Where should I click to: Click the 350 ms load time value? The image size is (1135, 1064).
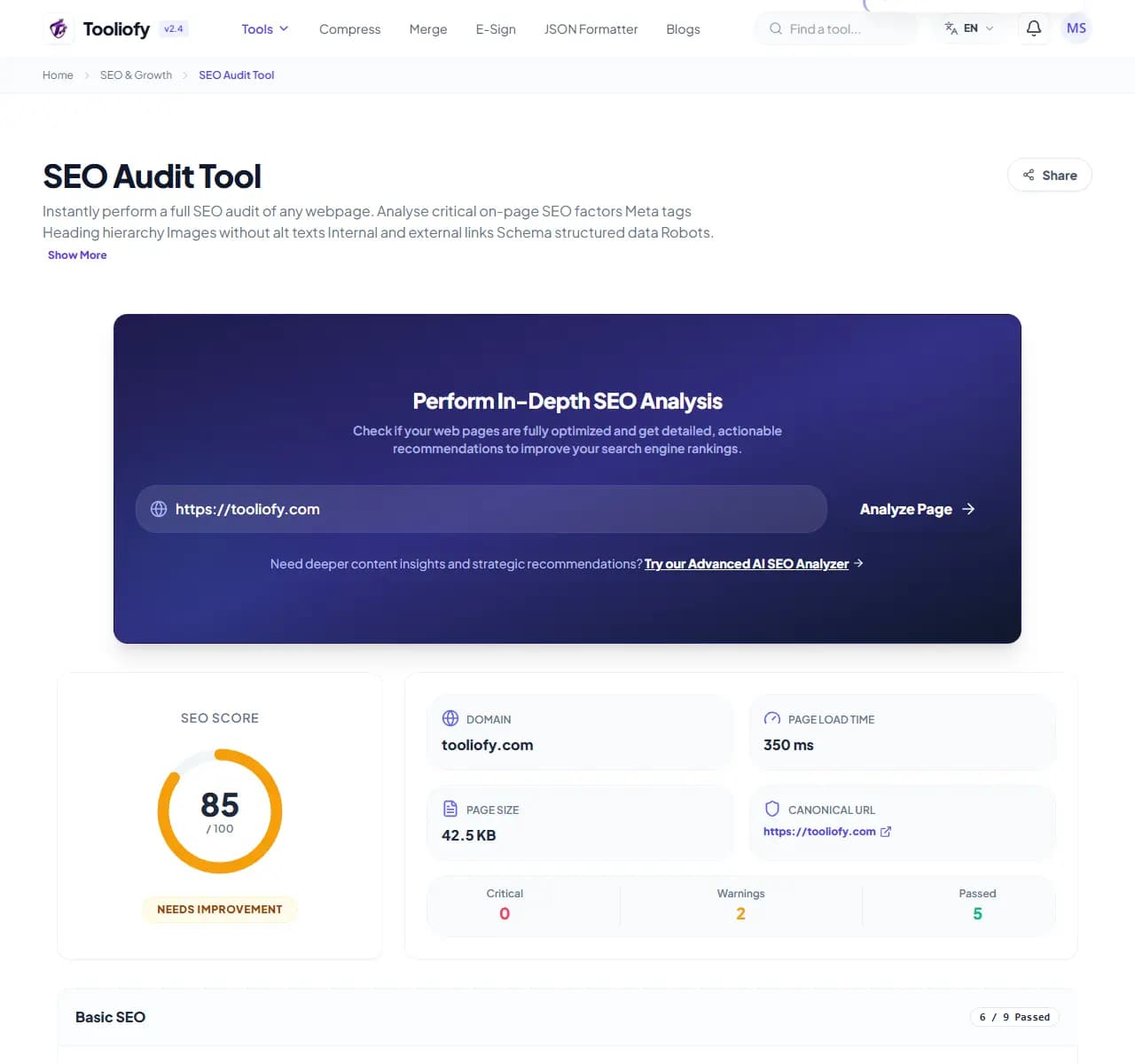coord(788,745)
